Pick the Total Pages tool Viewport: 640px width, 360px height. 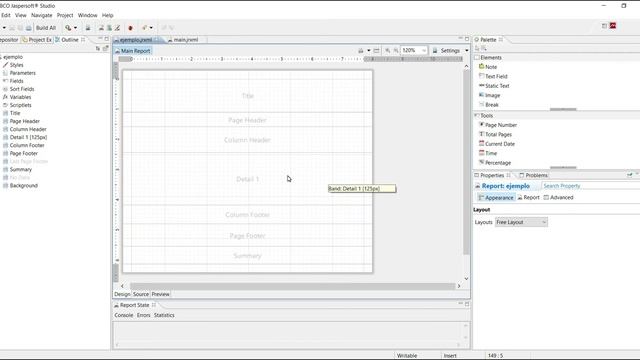[495, 134]
